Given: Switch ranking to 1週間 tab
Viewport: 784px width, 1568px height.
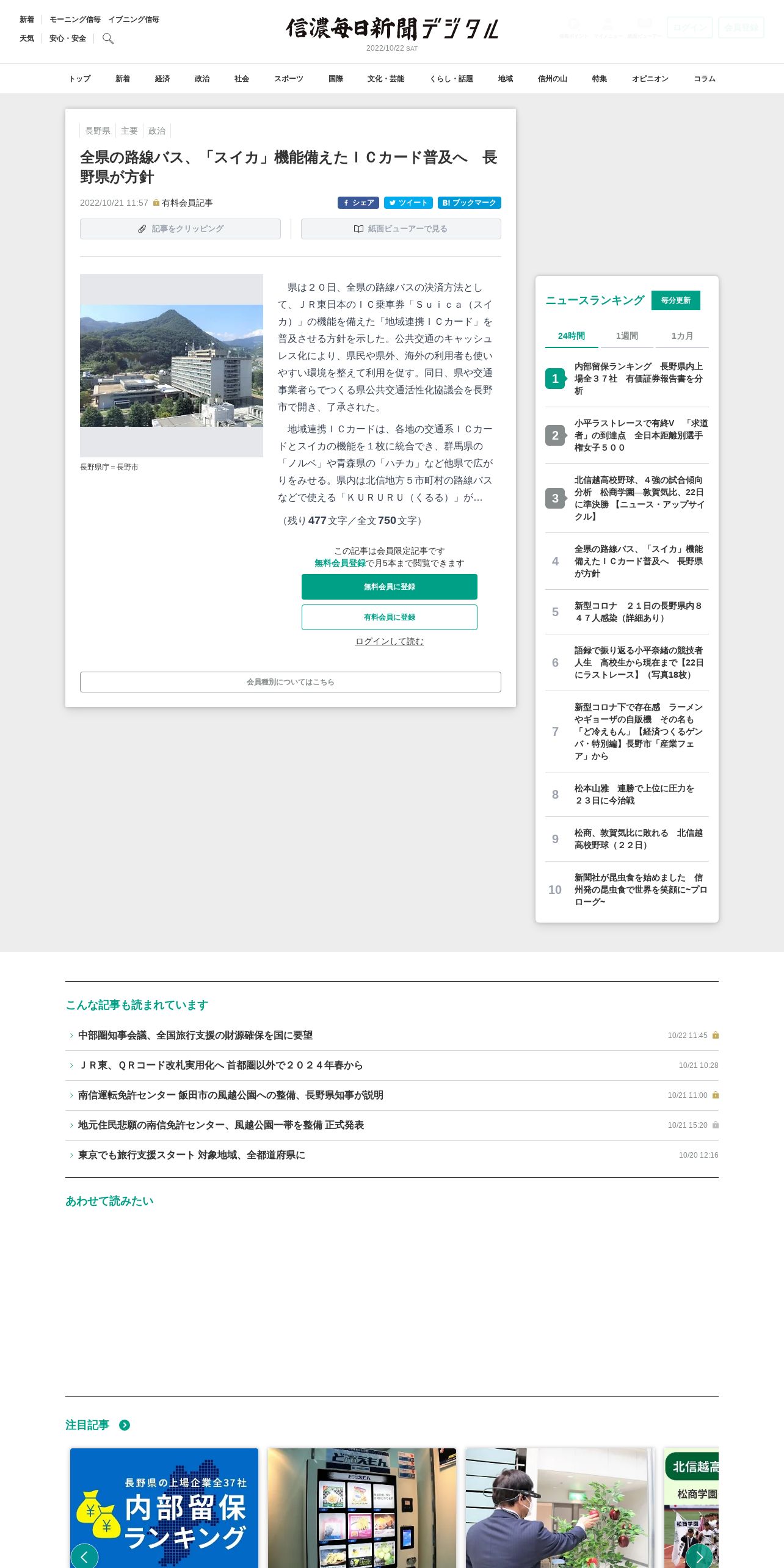Looking at the screenshot, I should (627, 336).
